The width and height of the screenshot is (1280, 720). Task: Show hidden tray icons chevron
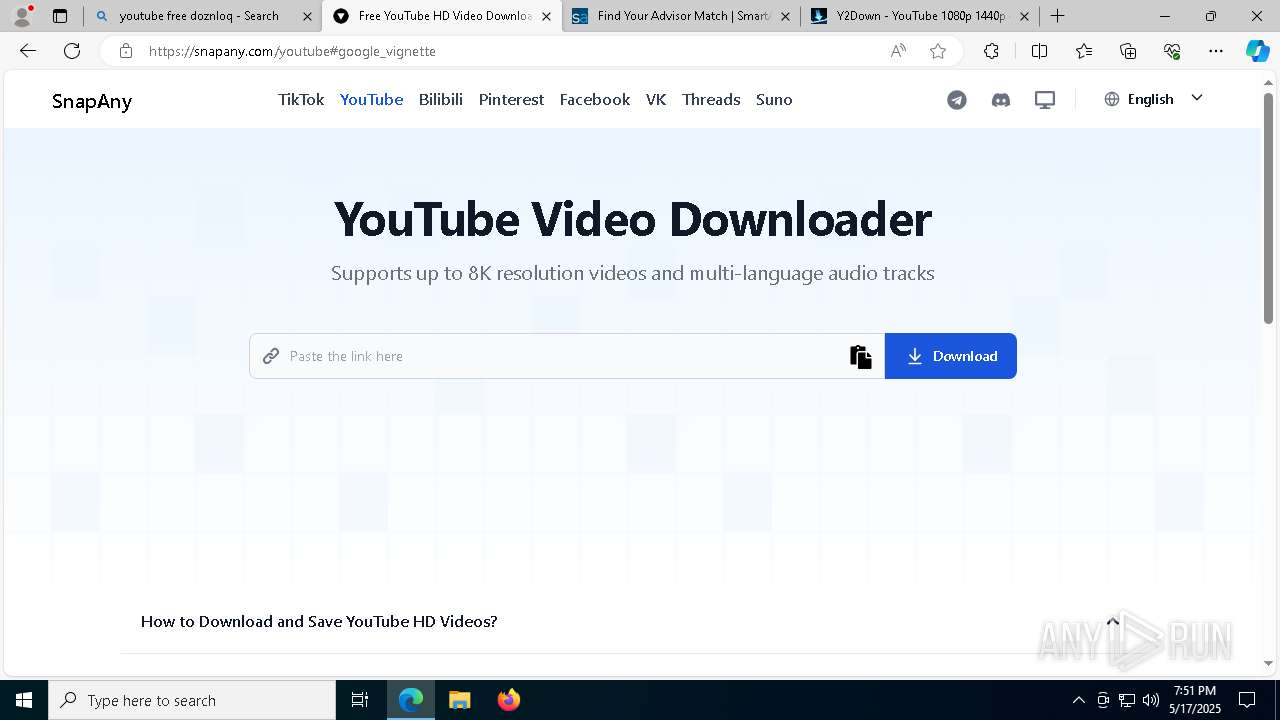coord(1078,700)
